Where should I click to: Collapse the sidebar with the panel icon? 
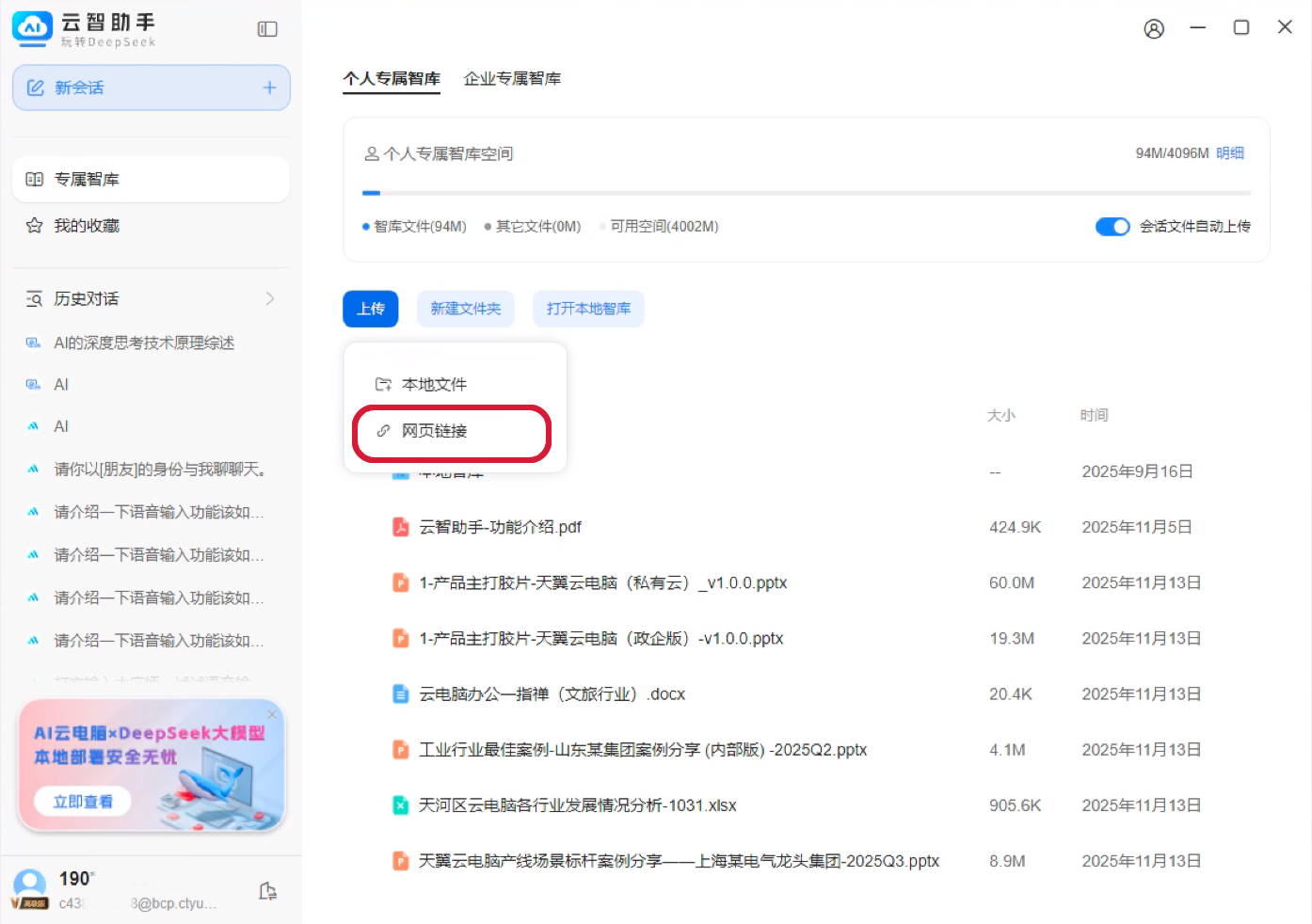coord(267,29)
